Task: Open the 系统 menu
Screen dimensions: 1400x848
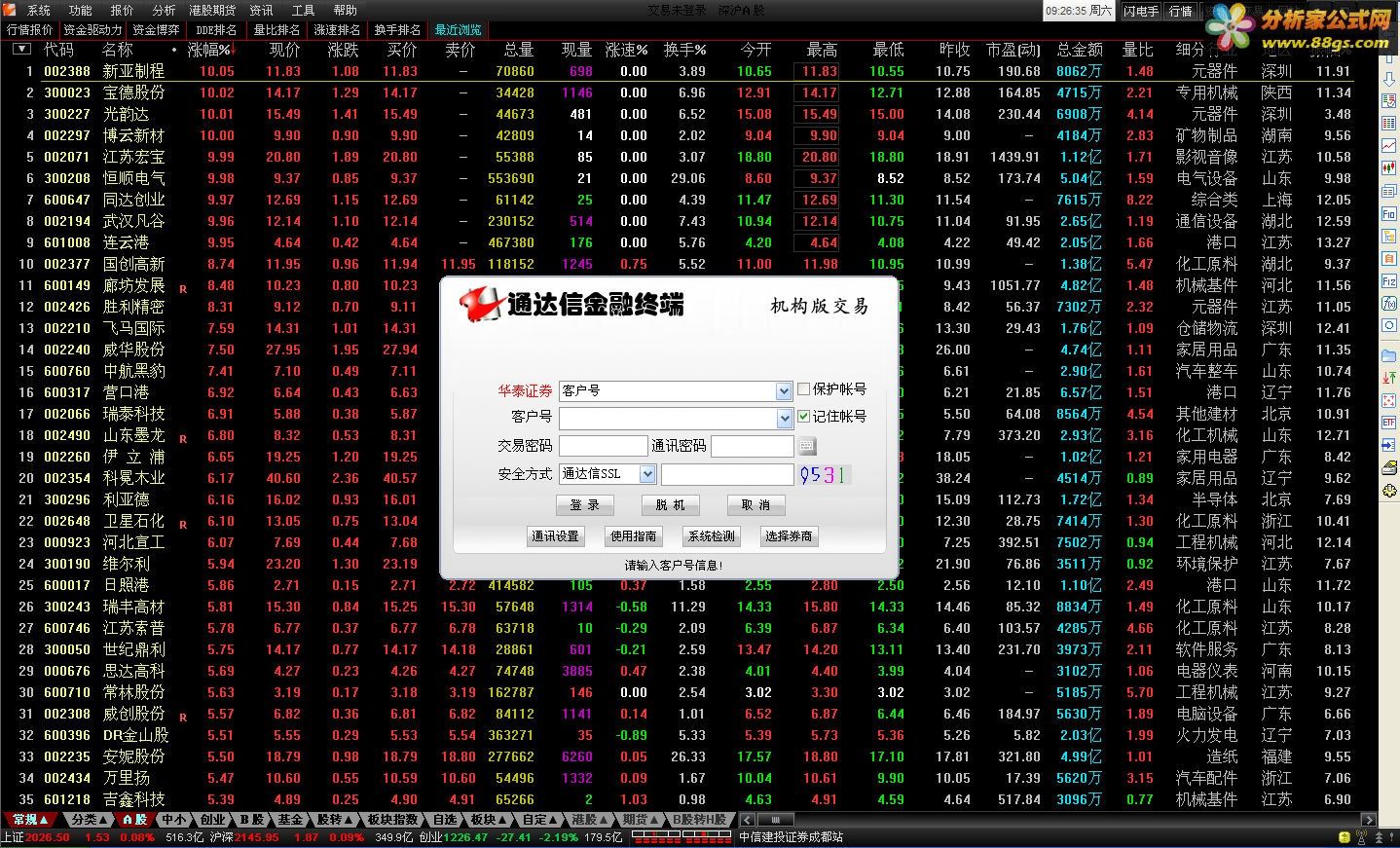Action: tap(39, 10)
